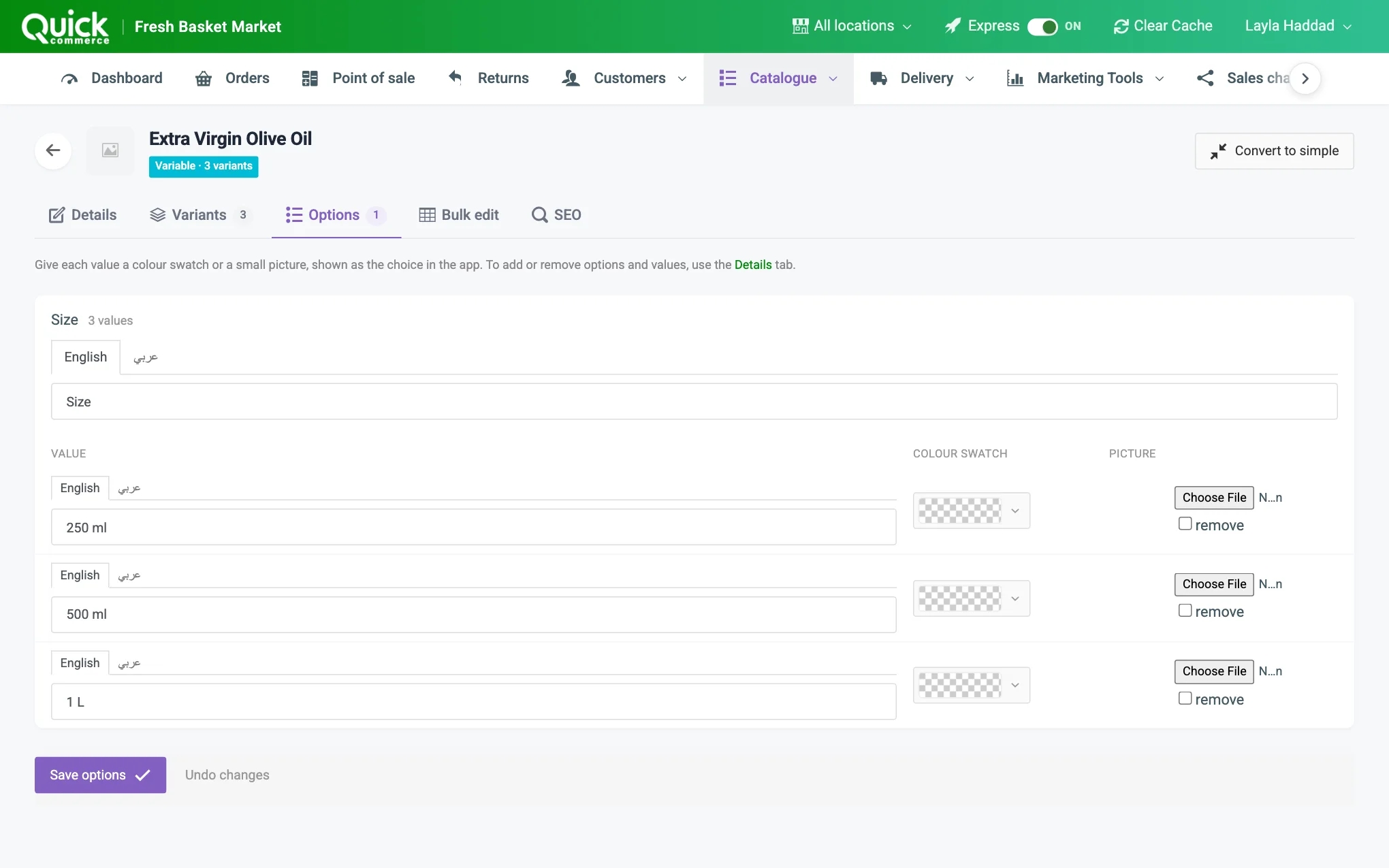1389x868 pixels.
Task: Open the colour swatch picker for 500 ml
Action: pyautogui.click(x=971, y=598)
